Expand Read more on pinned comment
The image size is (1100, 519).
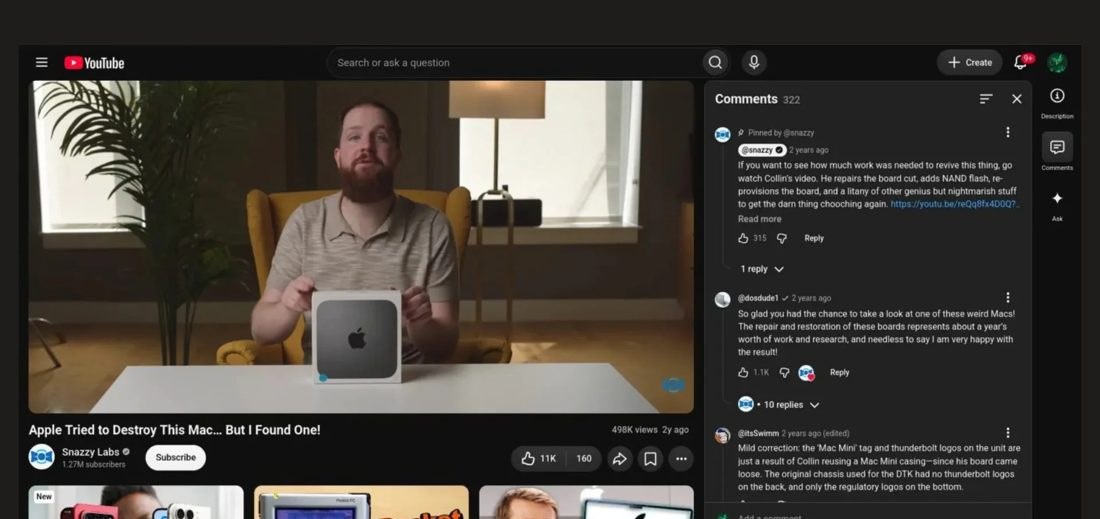coord(759,219)
